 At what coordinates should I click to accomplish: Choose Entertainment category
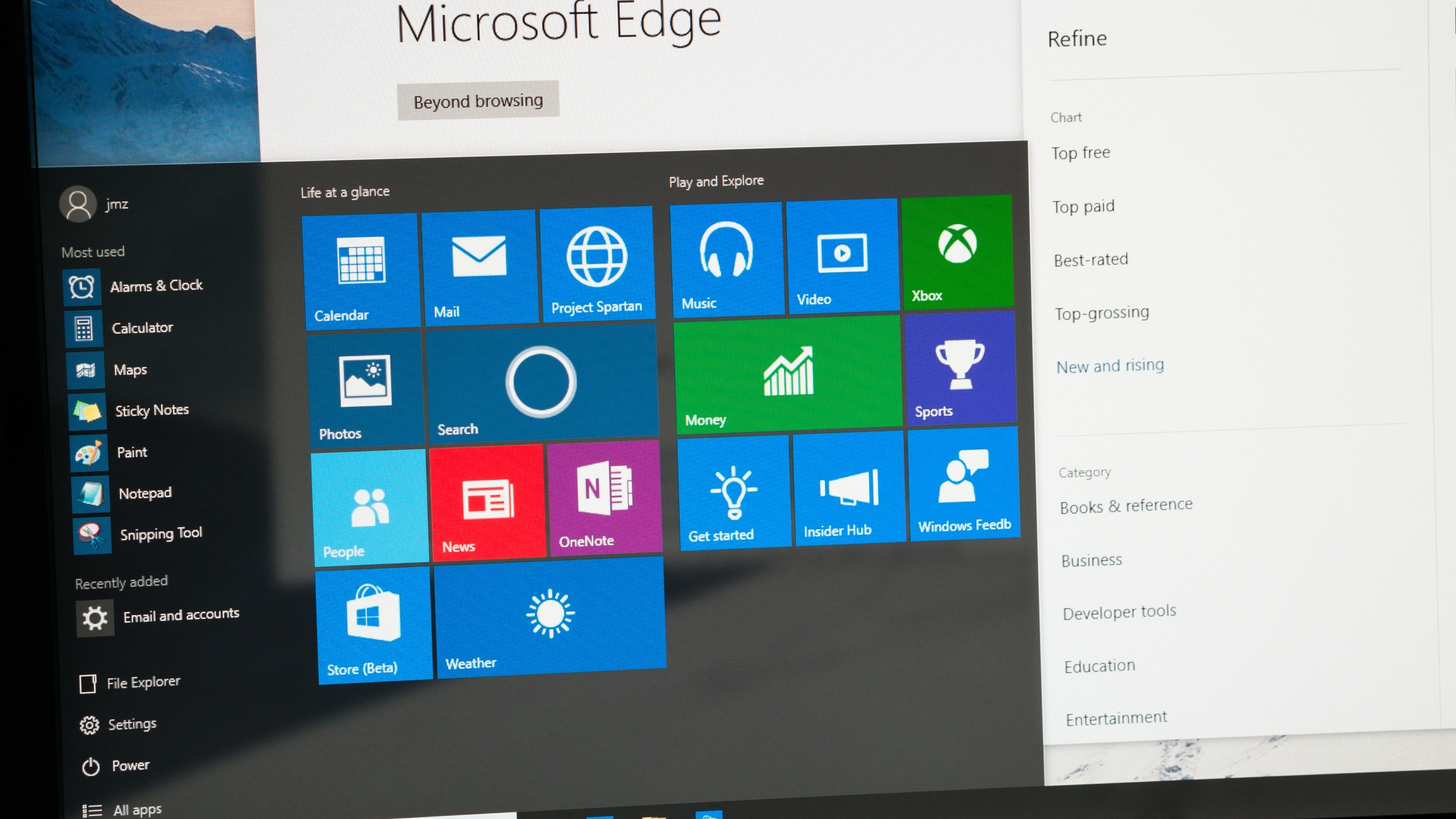pos(1116,719)
